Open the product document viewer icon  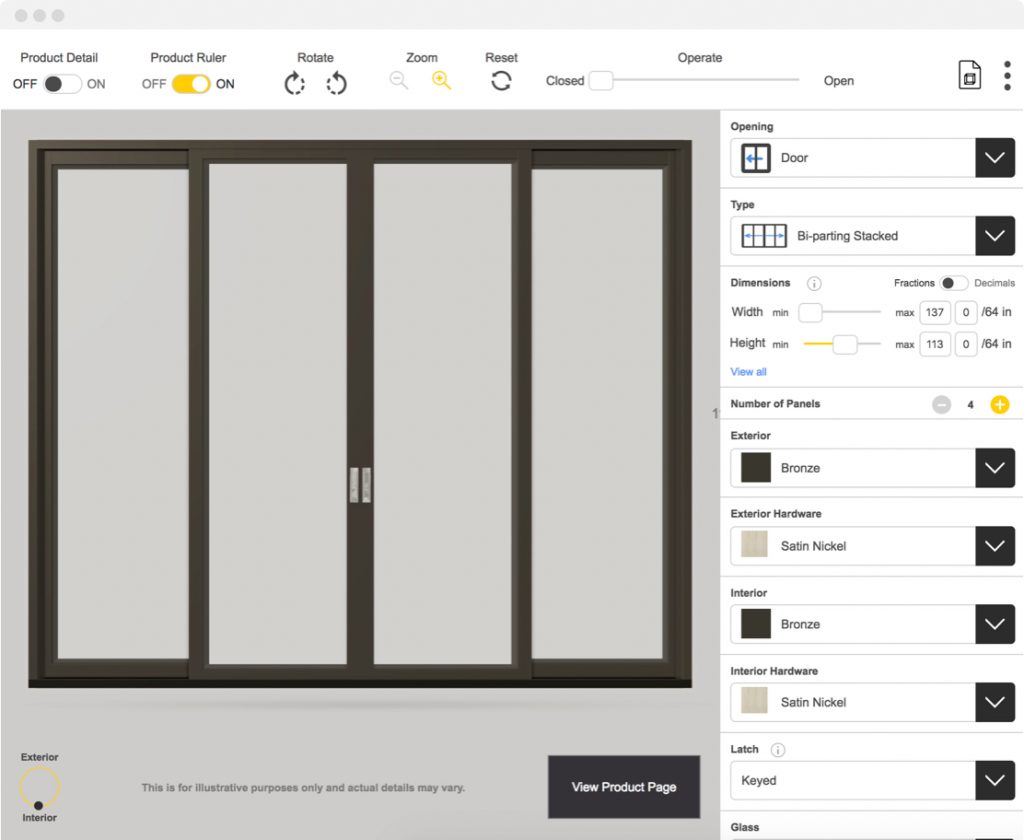pos(969,74)
